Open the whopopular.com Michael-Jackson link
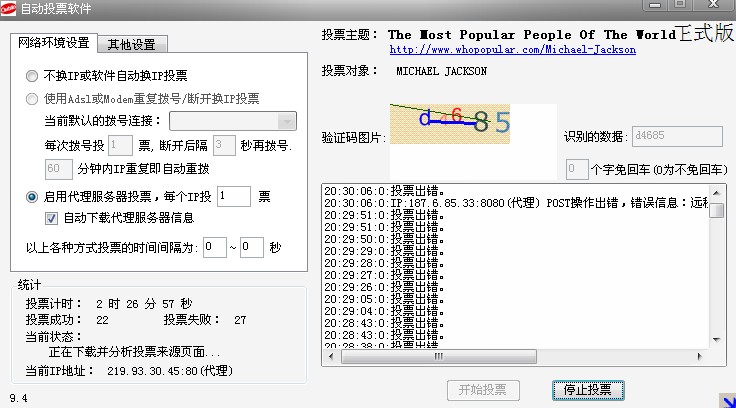This screenshot has width=736, height=408. pos(513,50)
